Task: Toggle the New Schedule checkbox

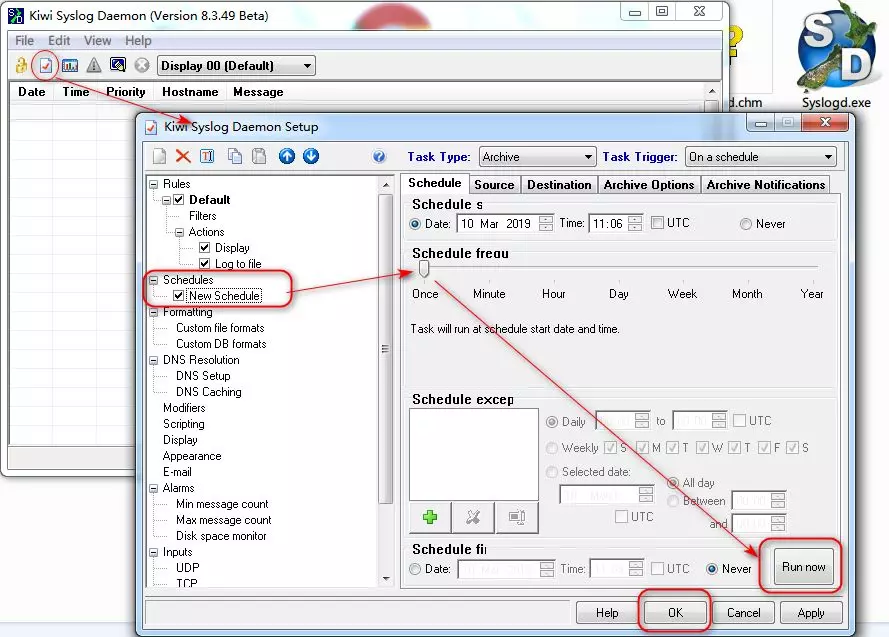Action: (179, 295)
